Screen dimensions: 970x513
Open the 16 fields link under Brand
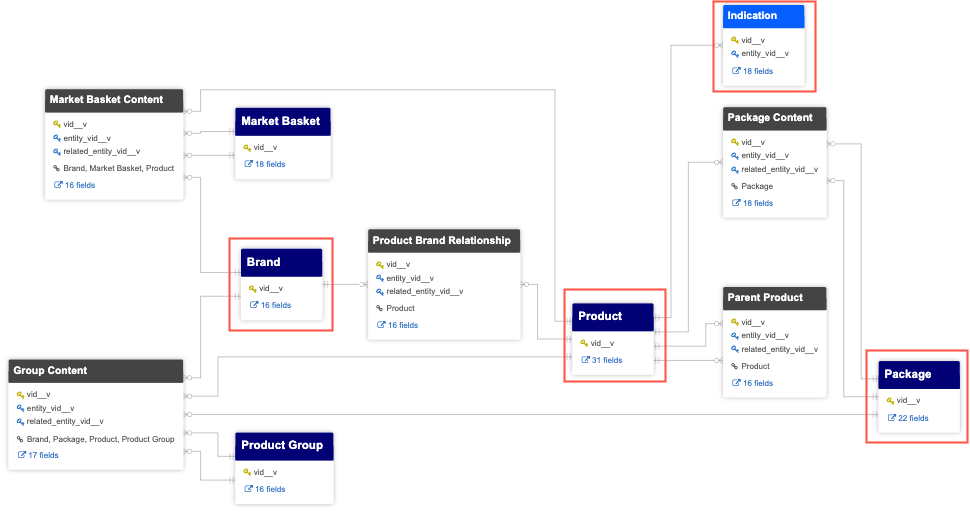click(x=275, y=305)
